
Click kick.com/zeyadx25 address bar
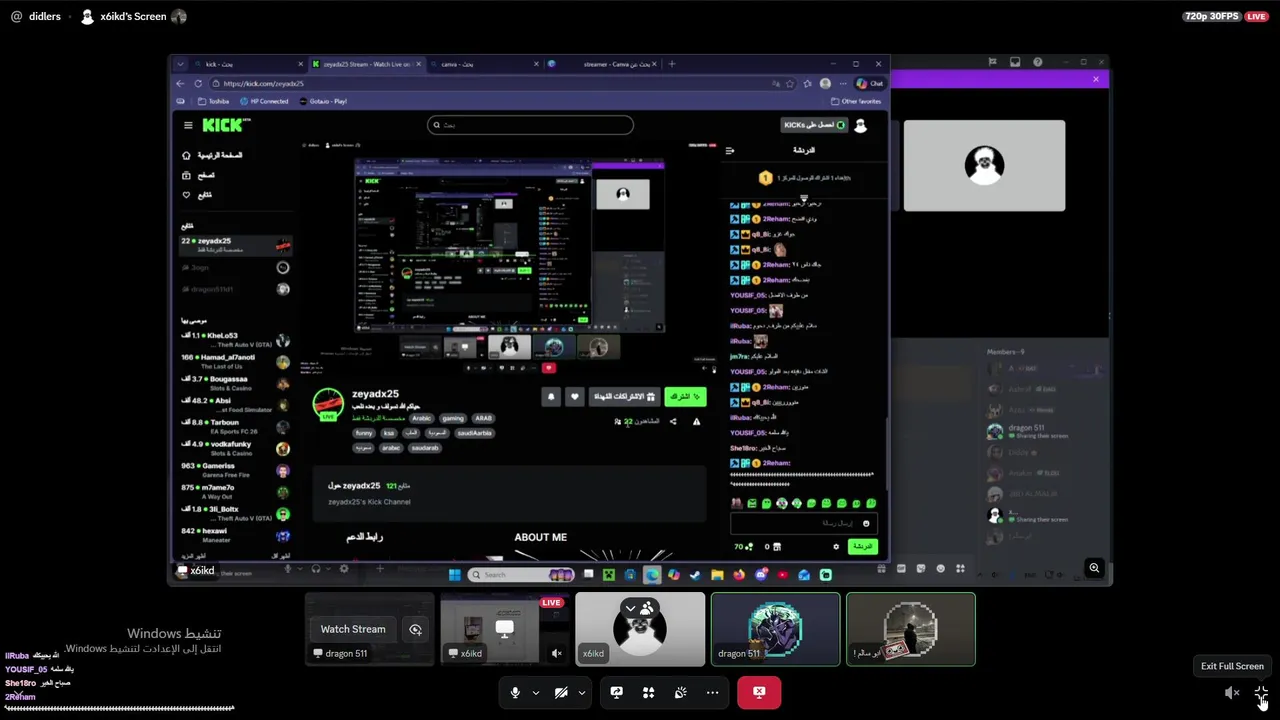pos(490,84)
